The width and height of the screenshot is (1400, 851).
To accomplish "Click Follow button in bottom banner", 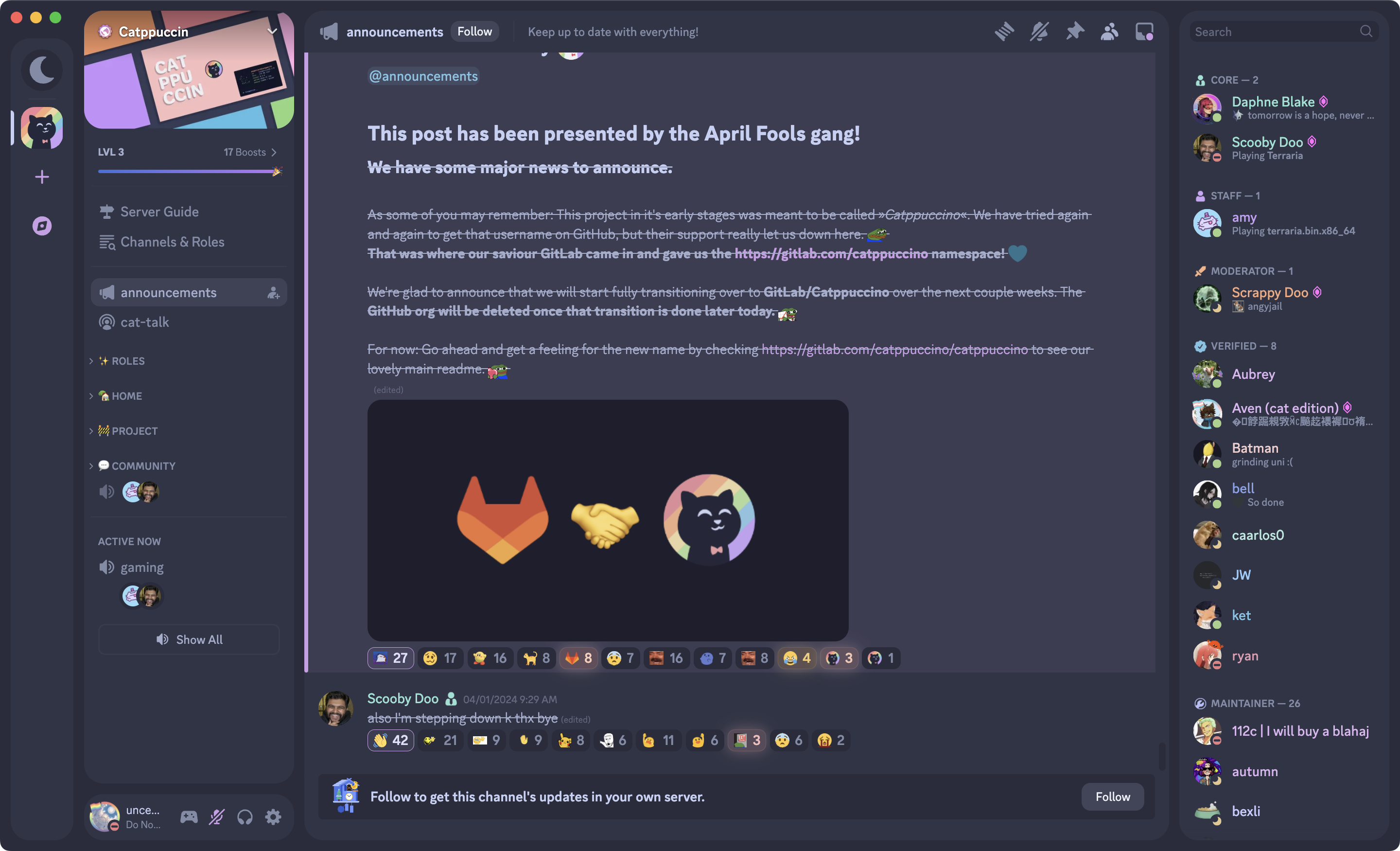I will coord(1113,797).
